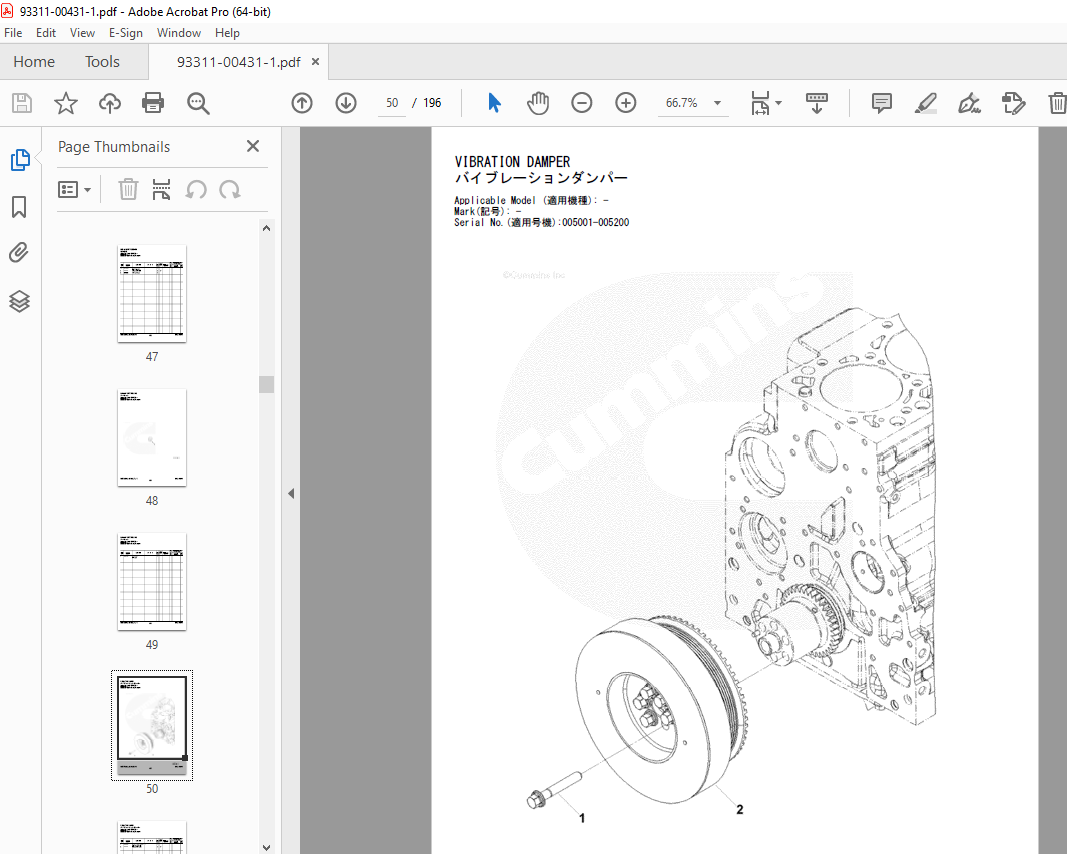Viewport: 1067px width, 854px height.
Task: Select the highlight text pen
Action: coord(925,103)
